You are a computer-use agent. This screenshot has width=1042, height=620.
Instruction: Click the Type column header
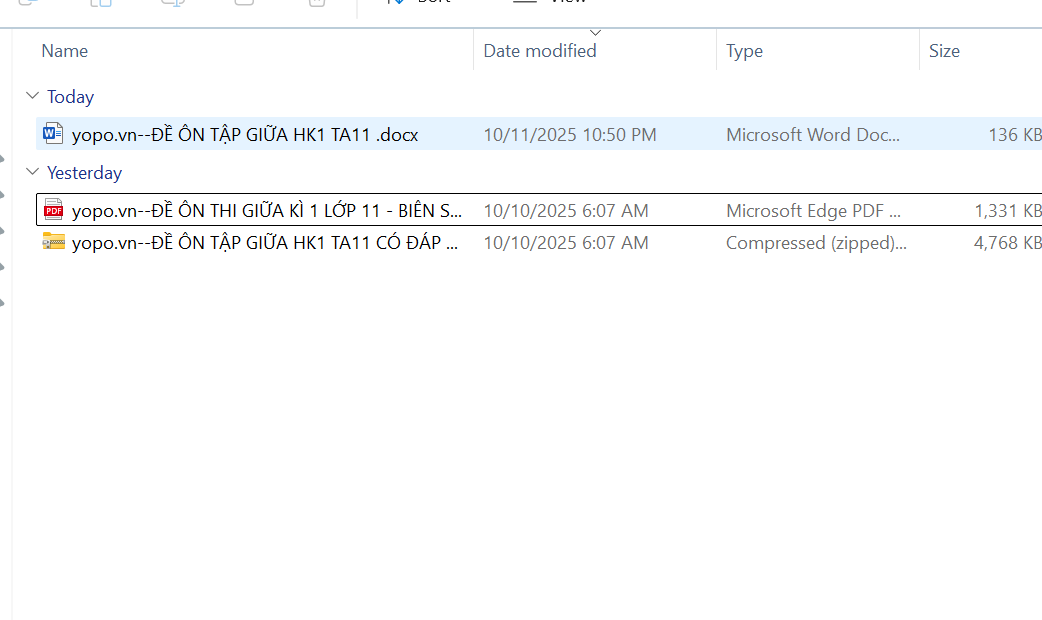tap(744, 51)
